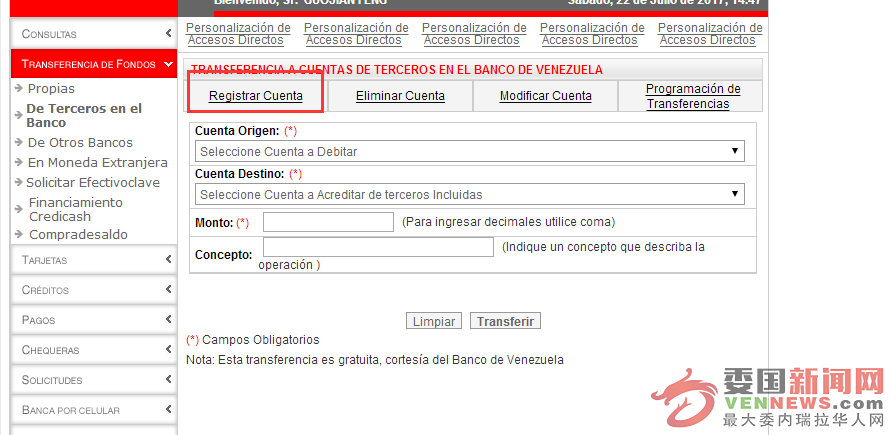The image size is (891, 435).
Task: Collapse the Transferencia de Fondos menu
Action: [94, 64]
